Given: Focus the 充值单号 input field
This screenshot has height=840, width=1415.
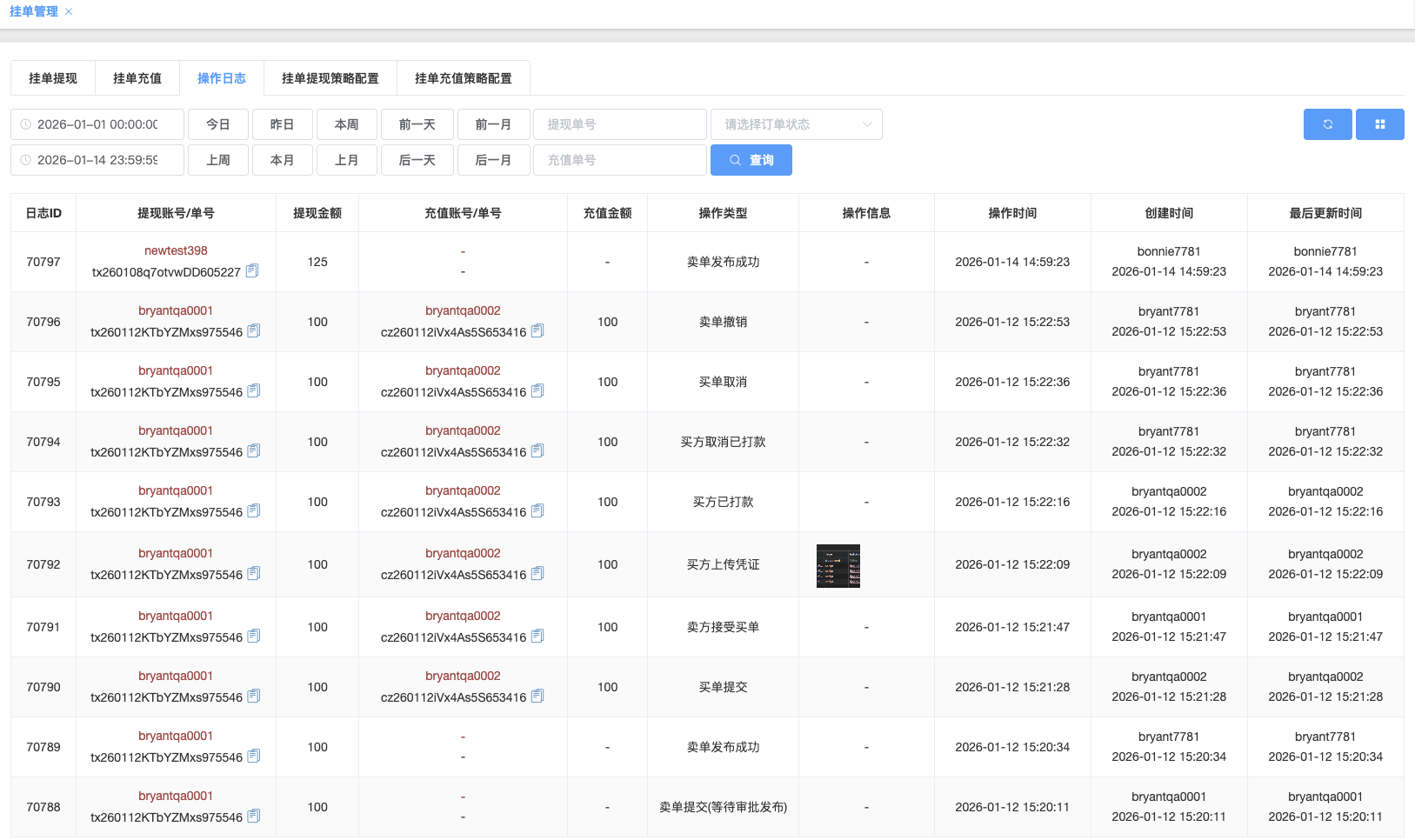Looking at the screenshot, I should point(619,160).
